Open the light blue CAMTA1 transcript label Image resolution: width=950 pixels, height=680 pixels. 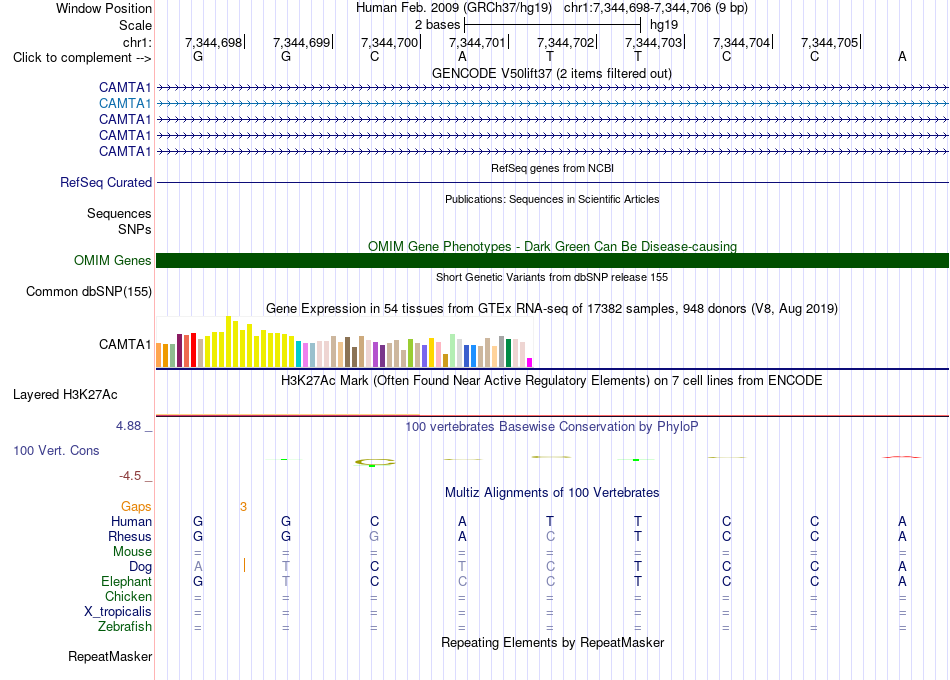pyautogui.click(x=125, y=103)
